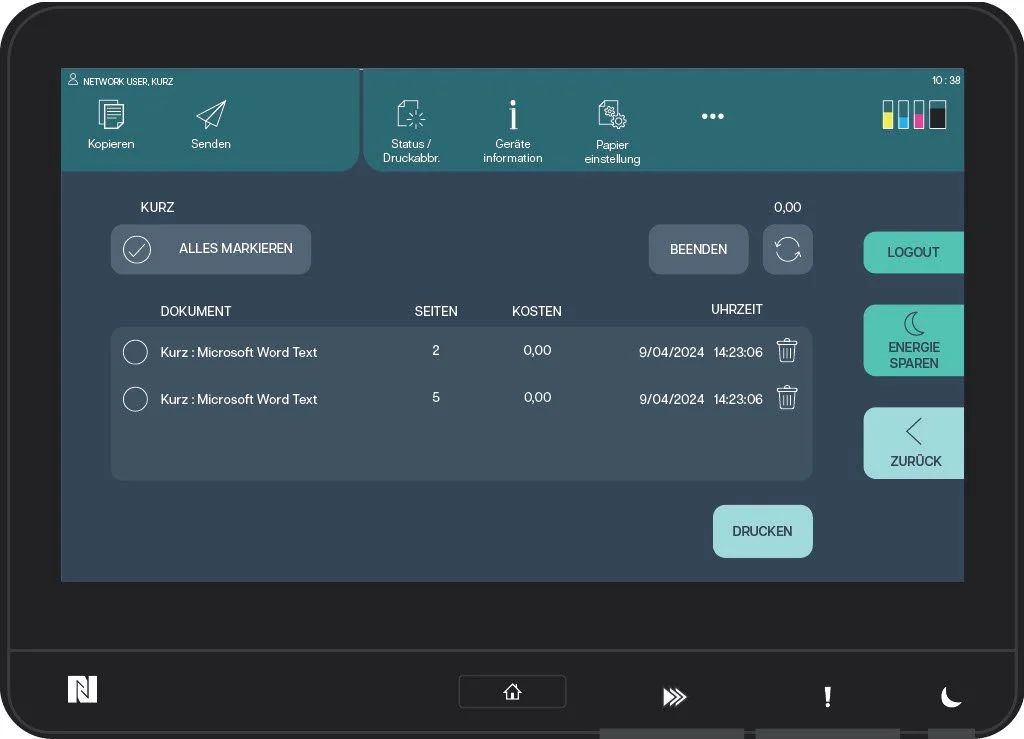The width and height of the screenshot is (1024, 739).
Task: Click the BEENDEN button
Action: click(698, 249)
